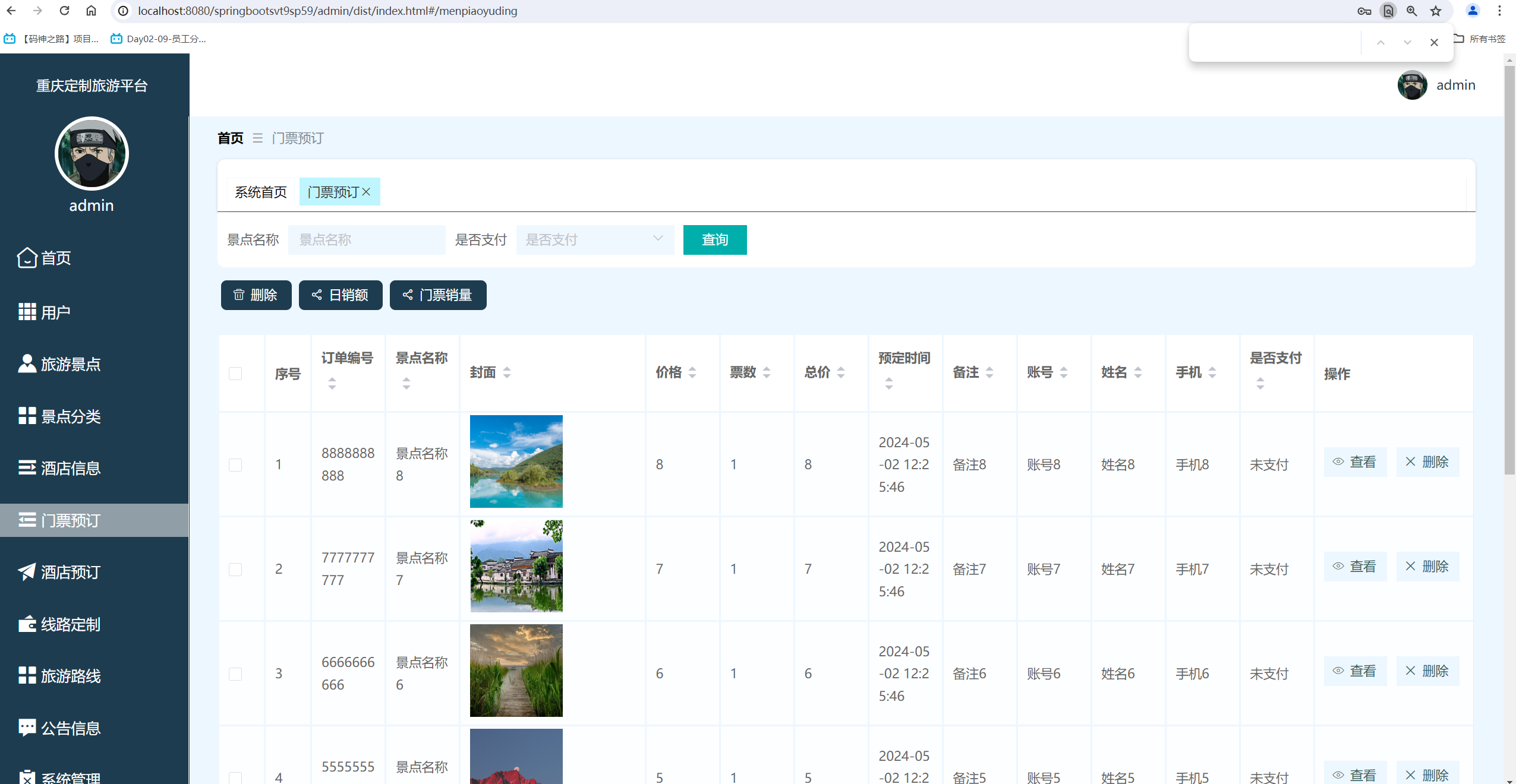Image resolution: width=1516 pixels, height=784 pixels.
Task: Switch to the 系统首页 tab
Action: click(261, 192)
